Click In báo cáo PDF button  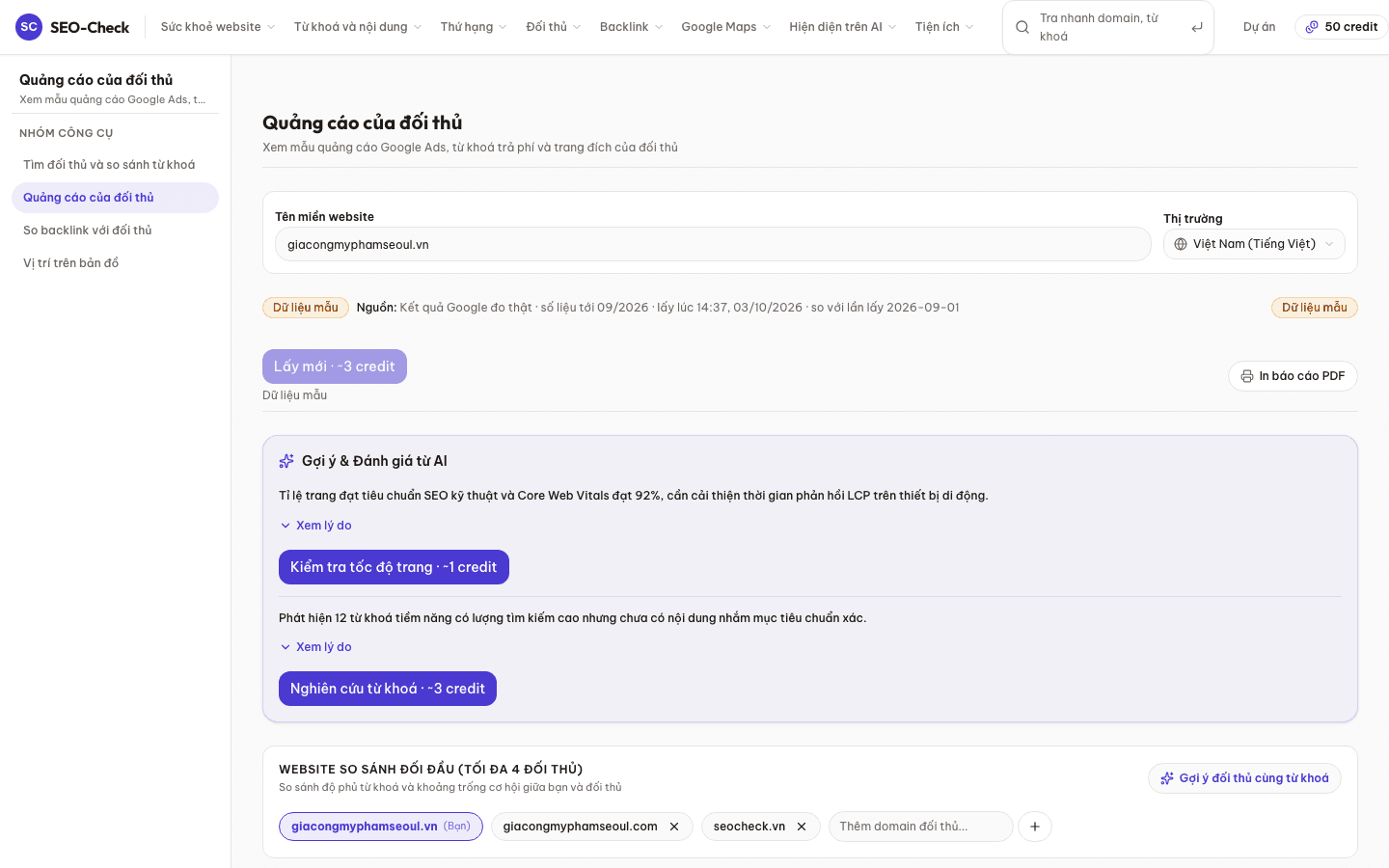(1293, 376)
